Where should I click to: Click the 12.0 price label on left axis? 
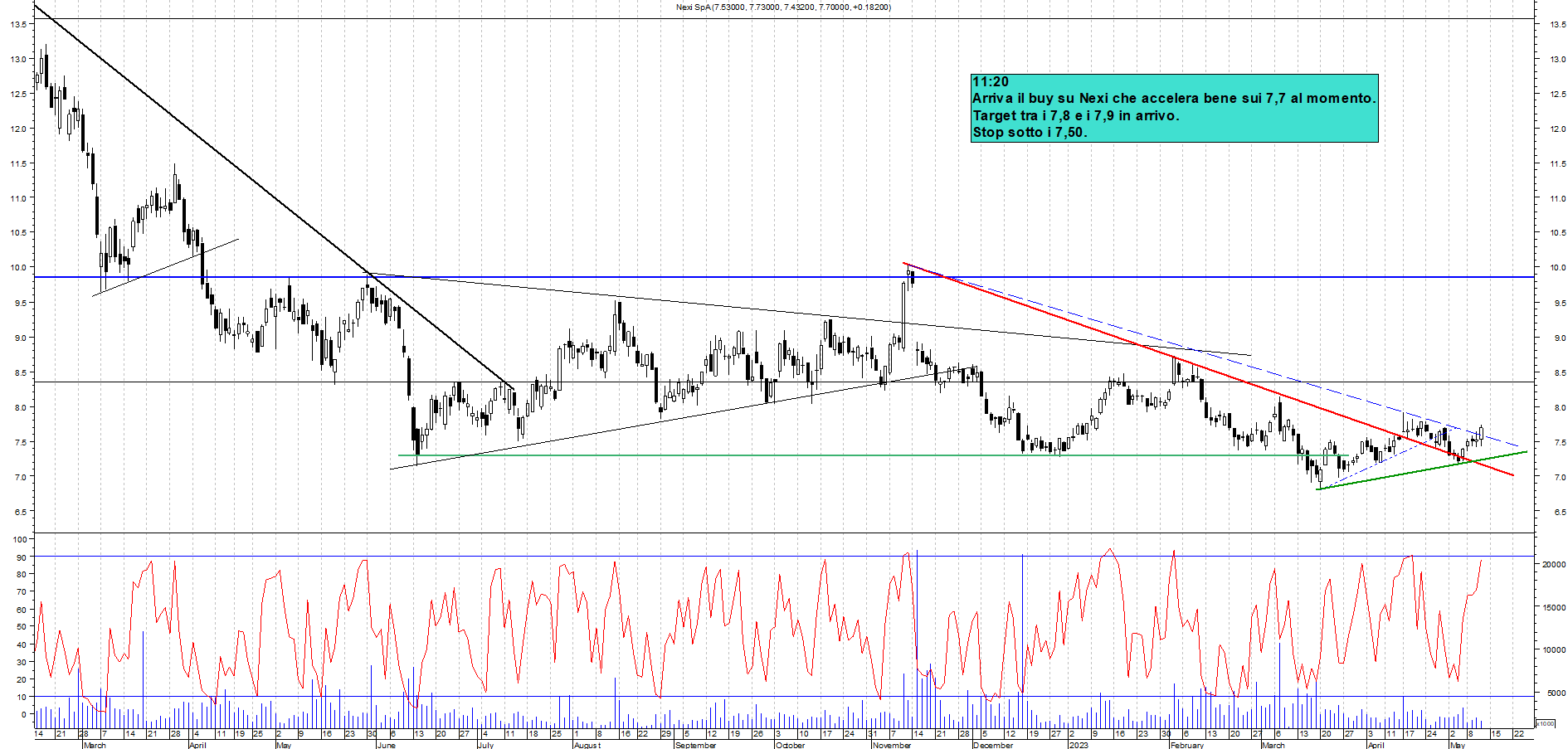tap(17, 129)
